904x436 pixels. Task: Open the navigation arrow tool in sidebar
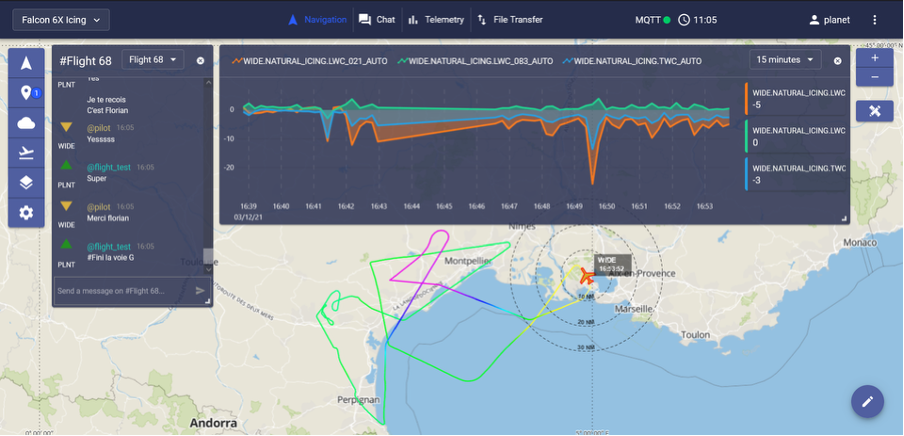pos(26,63)
